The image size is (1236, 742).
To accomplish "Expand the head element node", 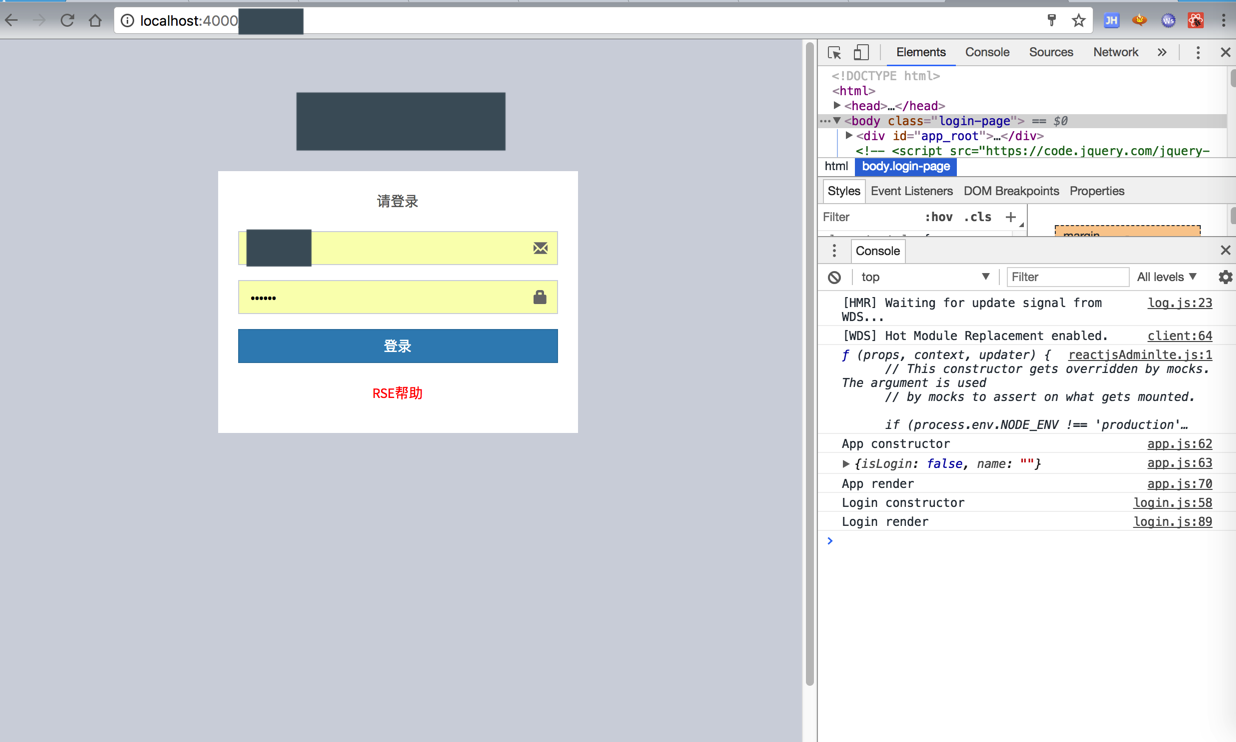I will pos(837,106).
